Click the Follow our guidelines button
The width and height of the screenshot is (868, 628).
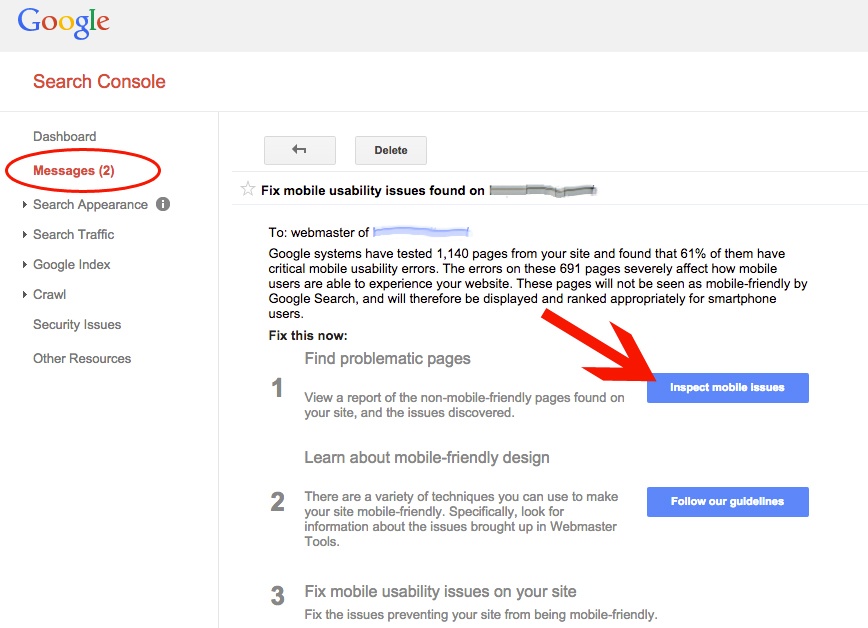point(727,502)
